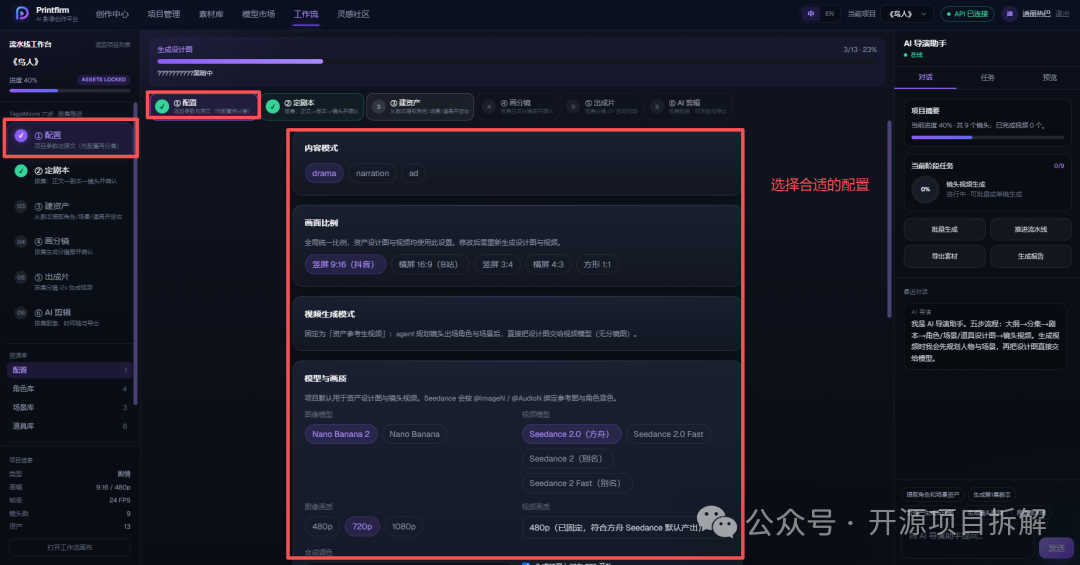This screenshot has width=1080, height=565.
Task: Choose aspect ratio 横屏 16:9（B站）
Action: (x=429, y=265)
